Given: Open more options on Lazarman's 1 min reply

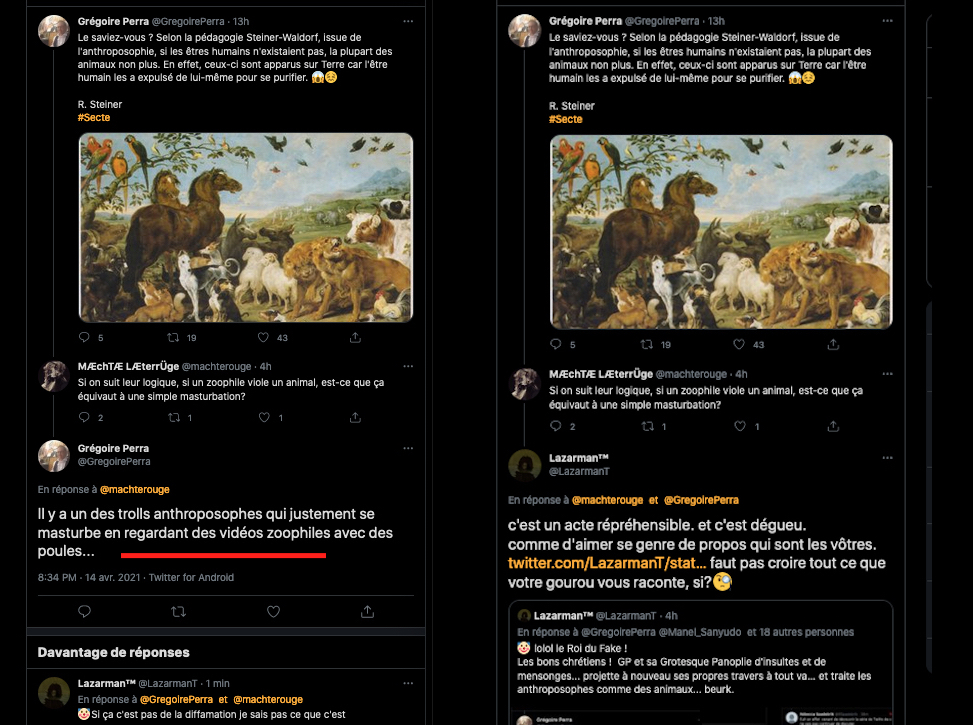Looking at the screenshot, I should point(407,682).
